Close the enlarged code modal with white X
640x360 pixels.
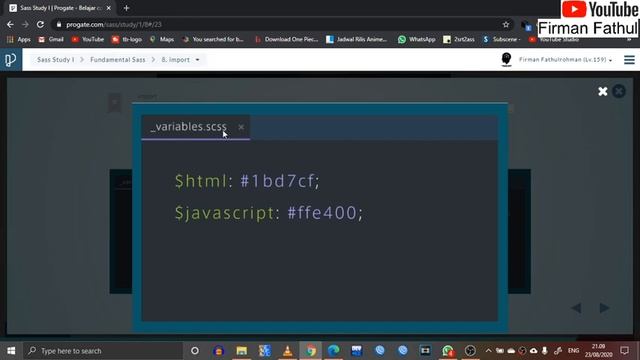pos(602,91)
